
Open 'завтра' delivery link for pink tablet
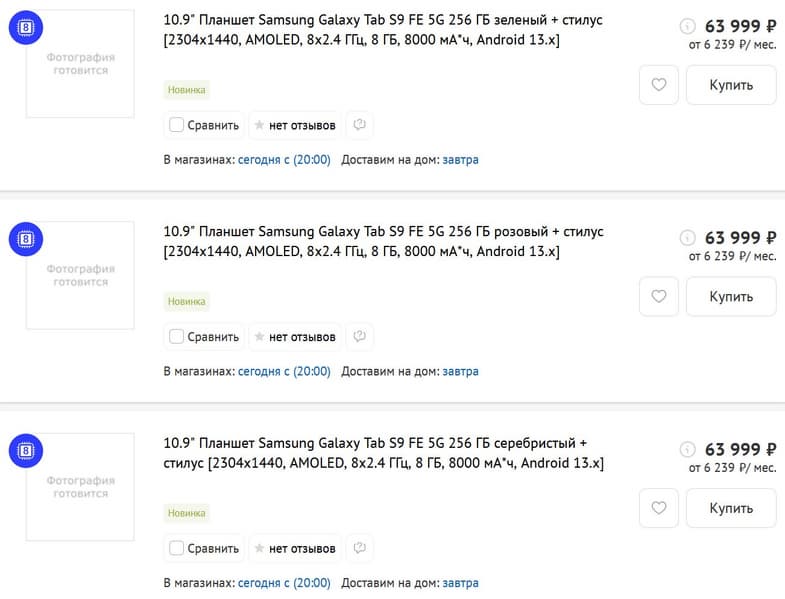(x=460, y=371)
